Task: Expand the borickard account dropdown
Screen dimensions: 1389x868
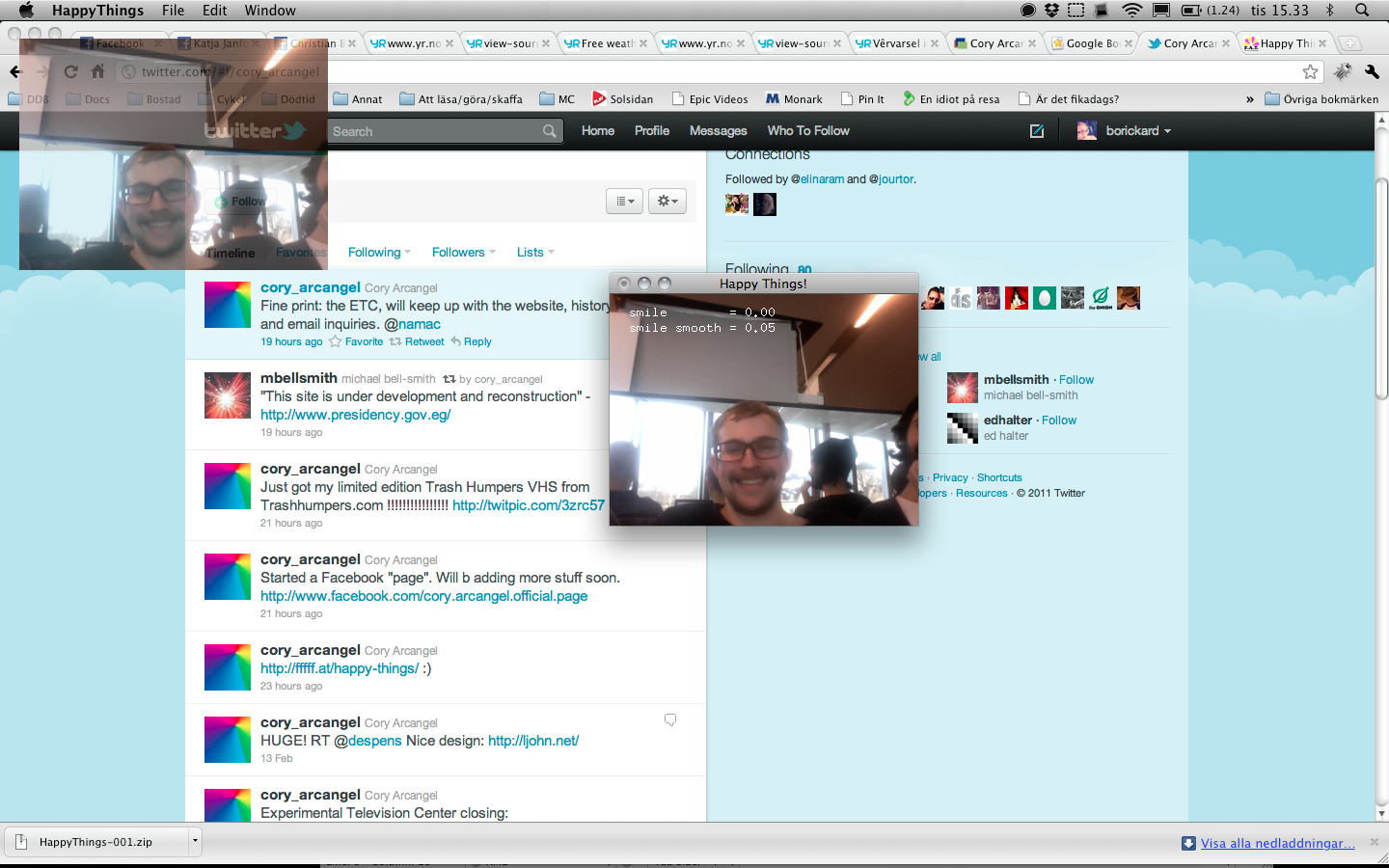Action: coord(1167,131)
